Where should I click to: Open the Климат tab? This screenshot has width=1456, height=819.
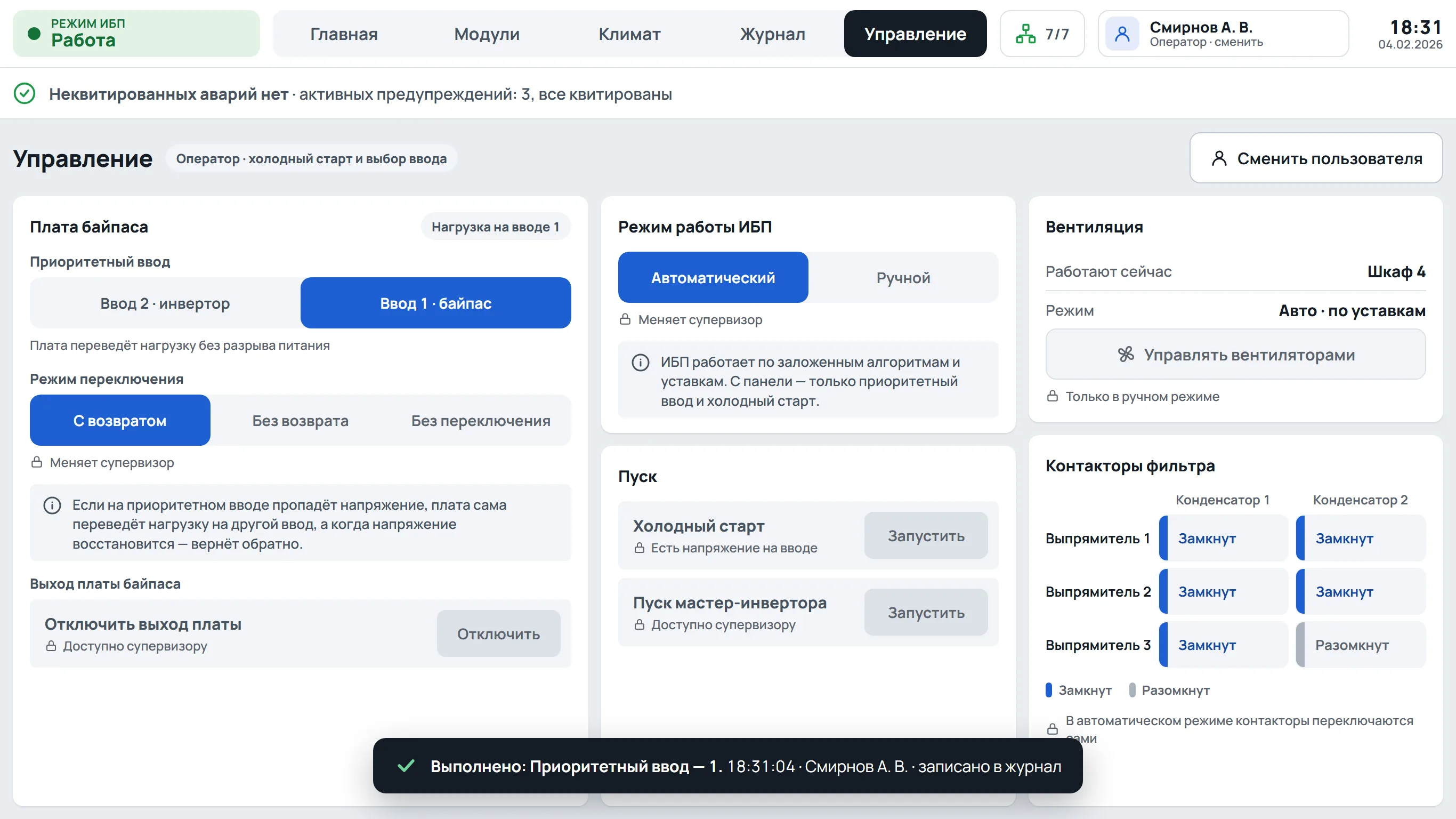coord(629,34)
